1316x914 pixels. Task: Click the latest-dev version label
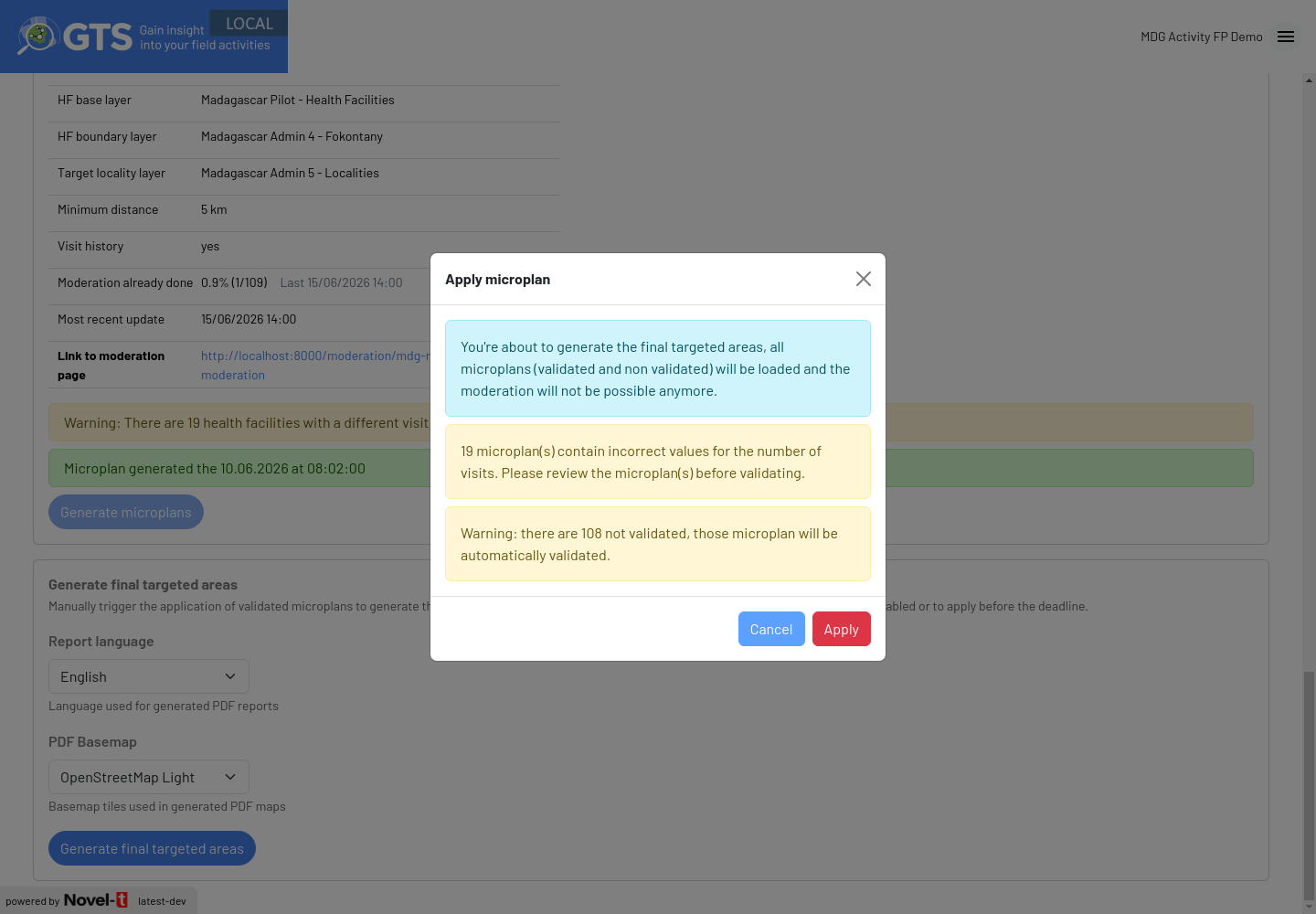point(162,901)
